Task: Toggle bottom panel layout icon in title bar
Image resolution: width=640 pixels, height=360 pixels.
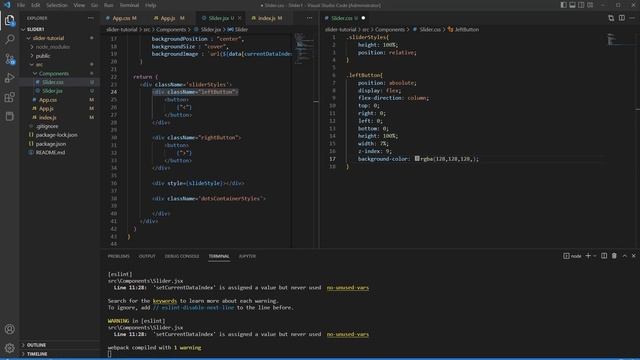Action: pyautogui.click(x=572, y=5)
